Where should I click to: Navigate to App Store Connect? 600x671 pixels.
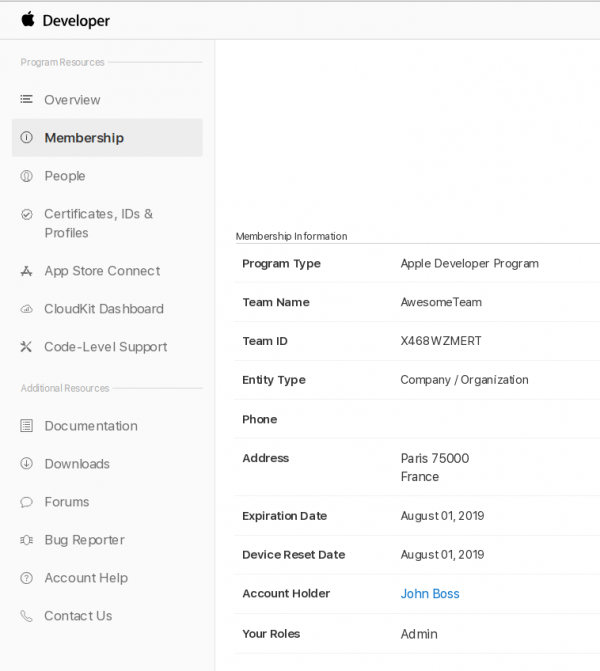pyautogui.click(x=101, y=271)
